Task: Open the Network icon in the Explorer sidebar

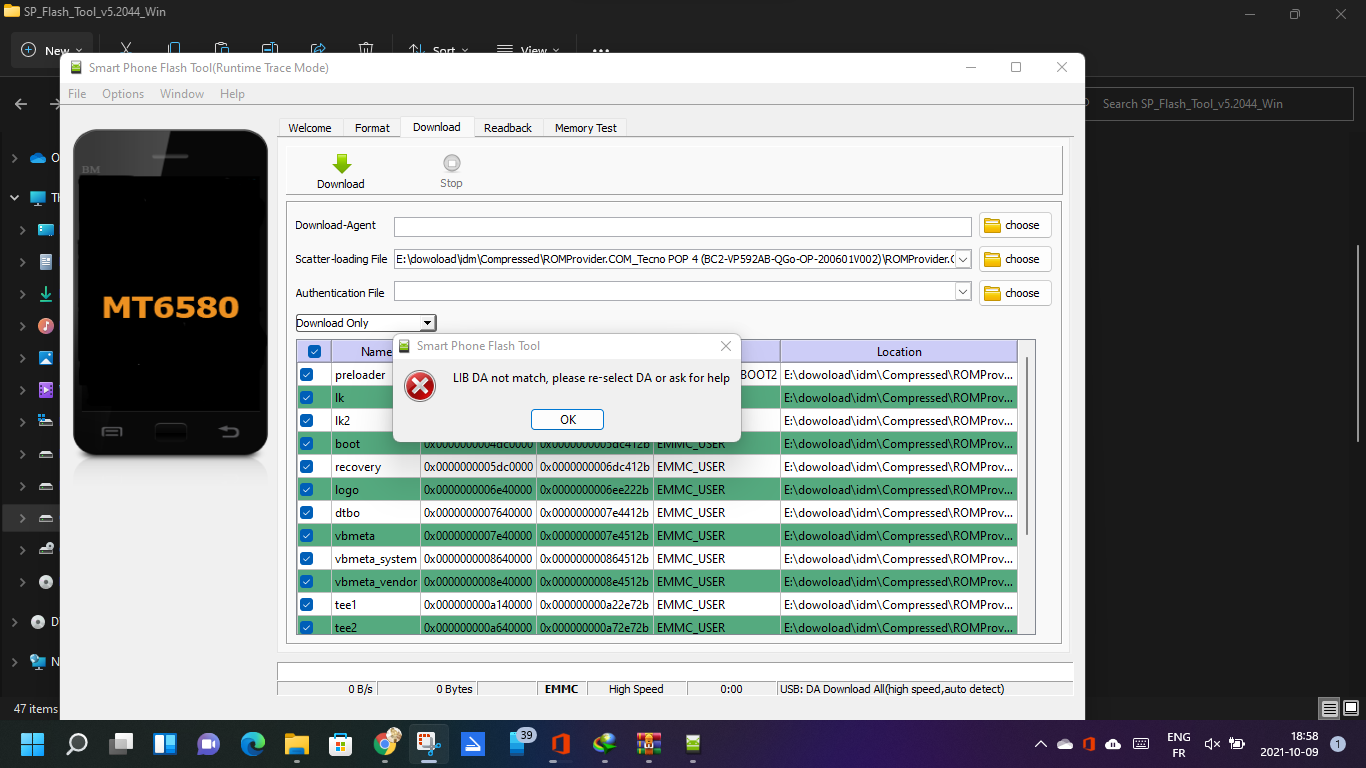Action: point(39,662)
